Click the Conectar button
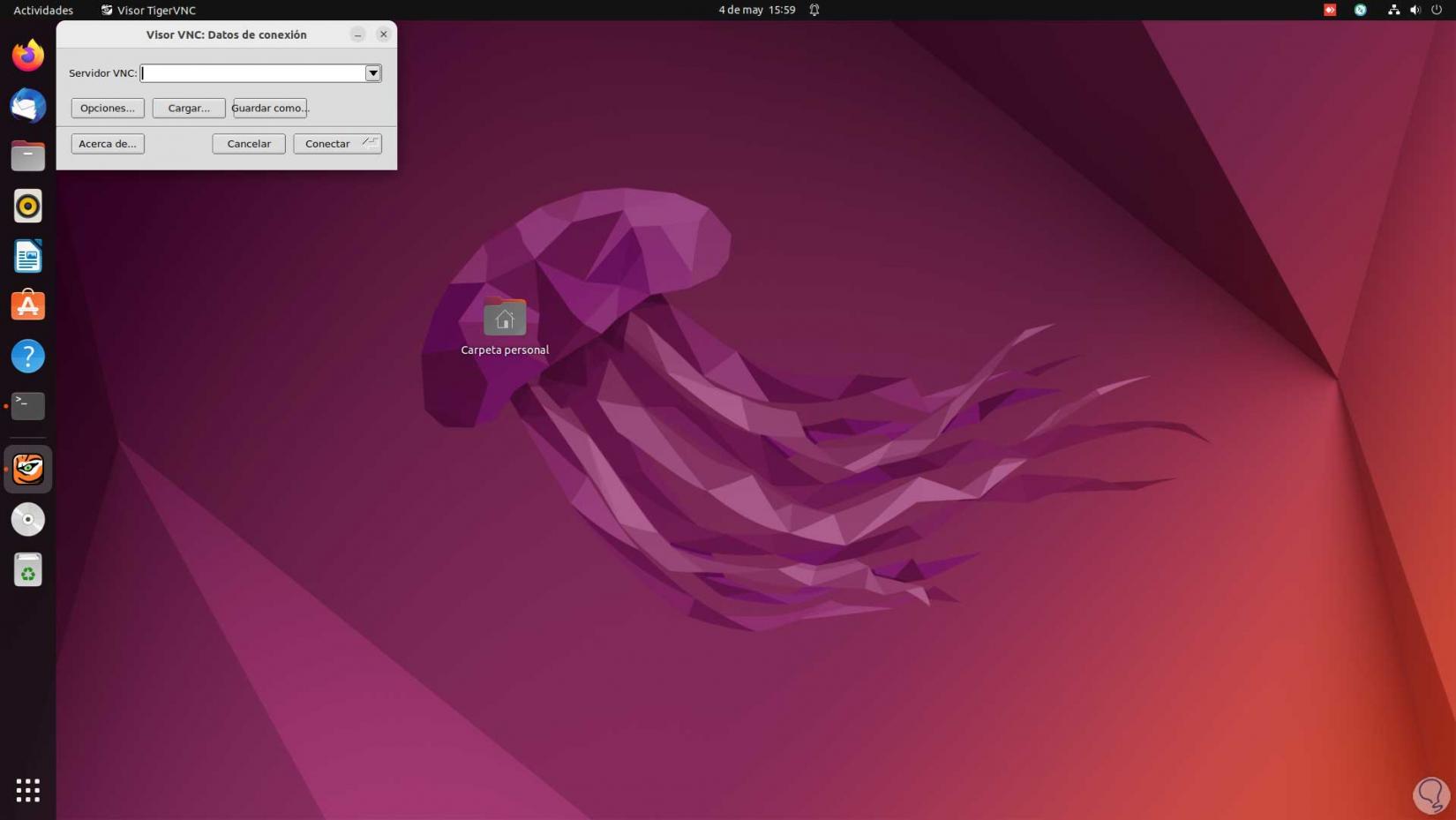This screenshot has height=820, width=1456. (337, 144)
